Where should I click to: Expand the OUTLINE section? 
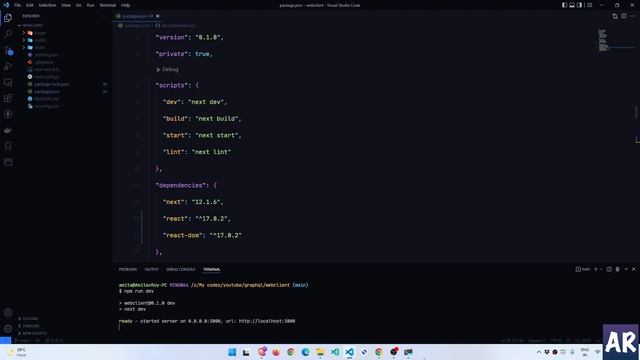point(29,318)
